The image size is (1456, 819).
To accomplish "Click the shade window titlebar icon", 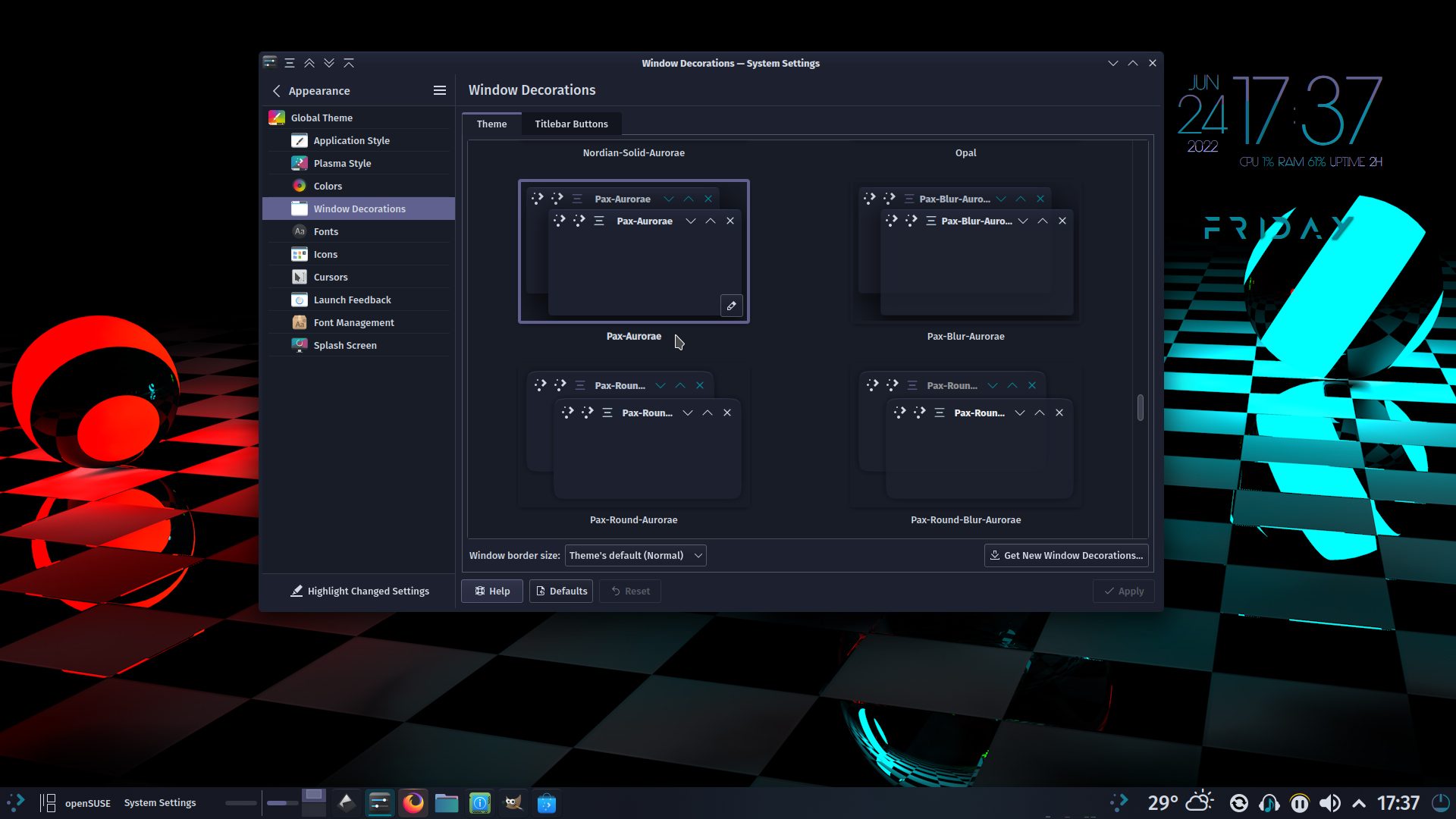I will click(x=349, y=63).
